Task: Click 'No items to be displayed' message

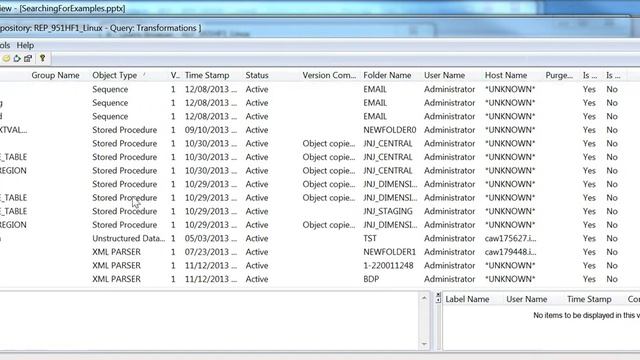Action: pyautogui.click(x=587, y=315)
